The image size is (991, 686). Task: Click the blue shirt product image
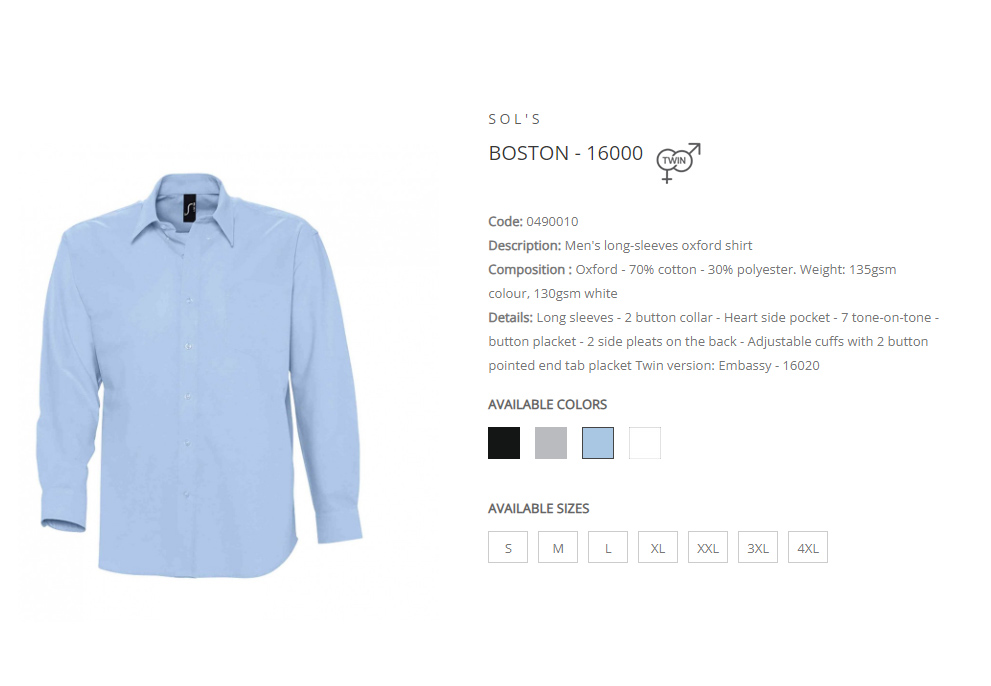(x=199, y=375)
